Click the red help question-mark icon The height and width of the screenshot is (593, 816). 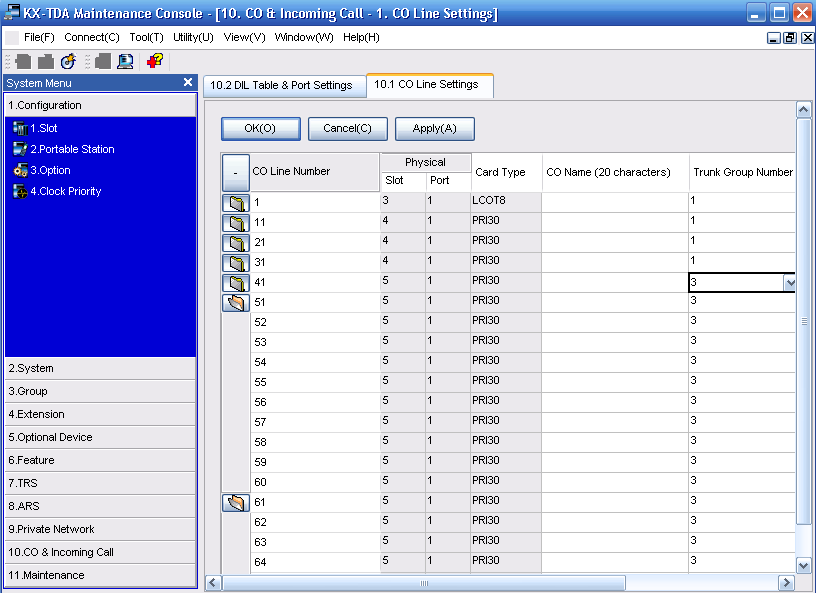click(x=155, y=61)
